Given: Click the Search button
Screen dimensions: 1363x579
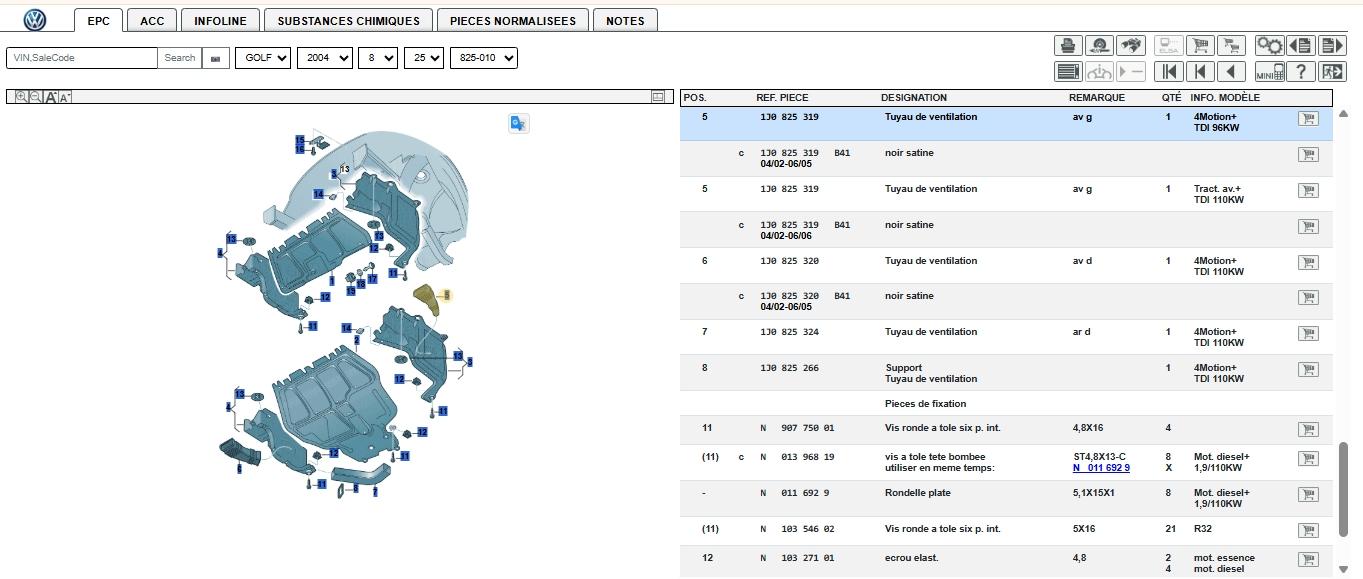Looking at the screenshot, I should 180,58.
